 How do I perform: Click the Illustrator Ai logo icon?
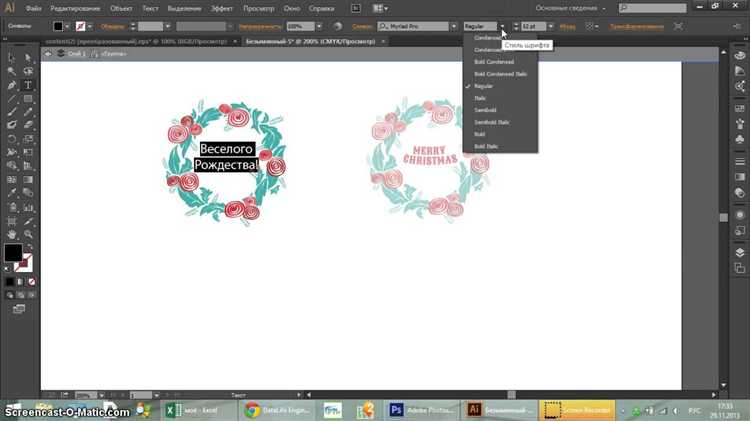tap(9, 8)
